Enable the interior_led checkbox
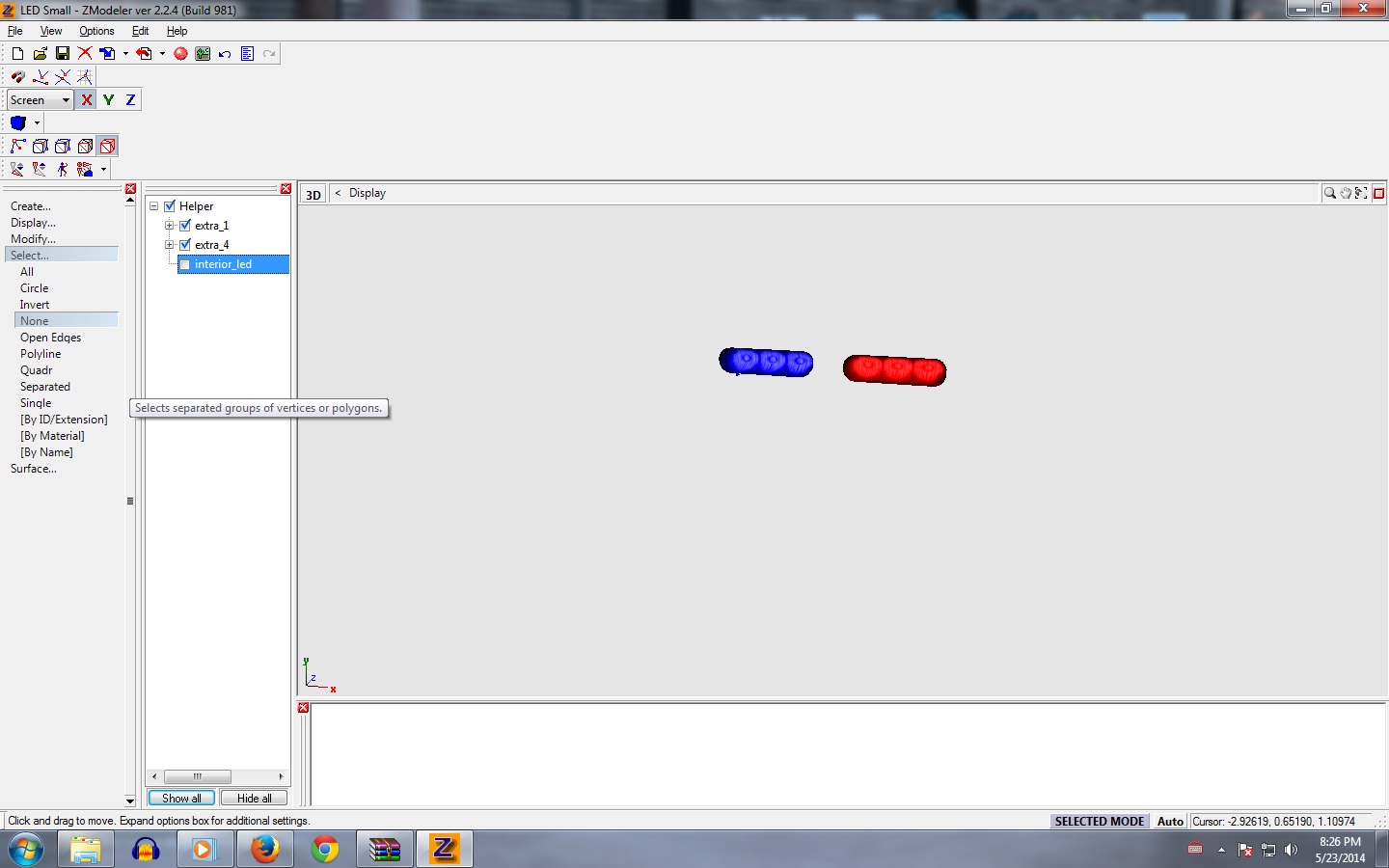This screenshot has width=1389, height=868. click(185, 264)
